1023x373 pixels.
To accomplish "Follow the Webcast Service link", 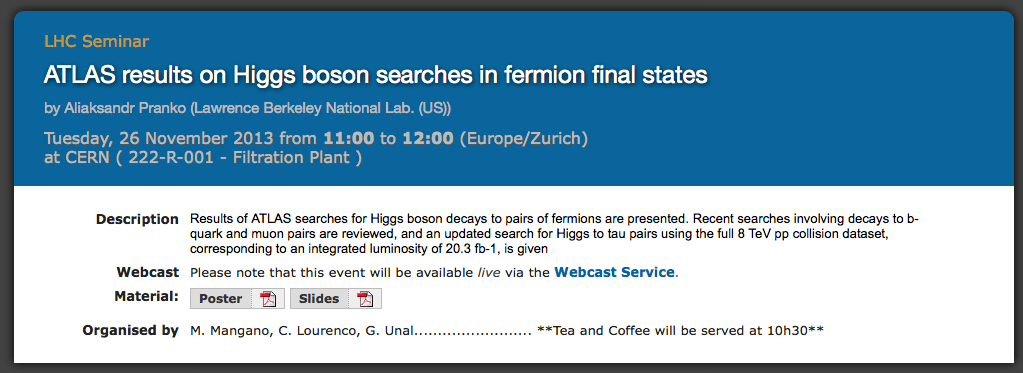I will pyautogui.click(x=615, y=273).
